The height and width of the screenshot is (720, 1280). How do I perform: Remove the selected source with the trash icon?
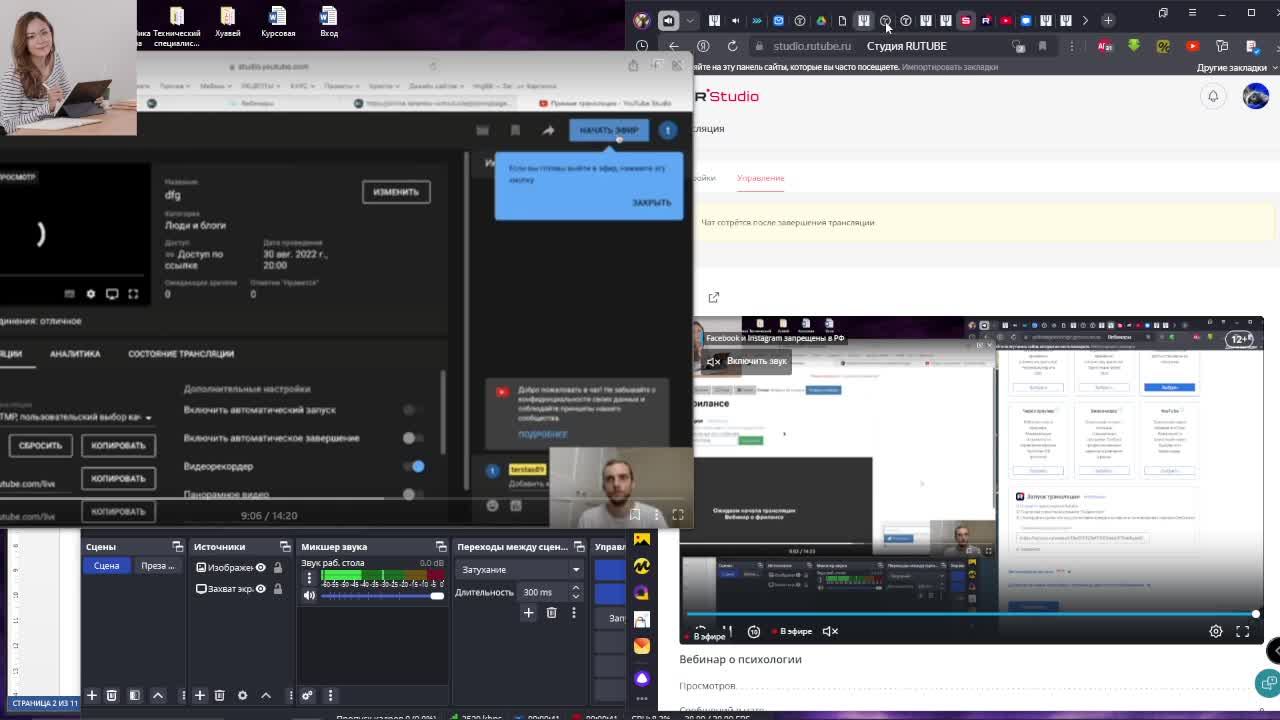click(219, 695)
